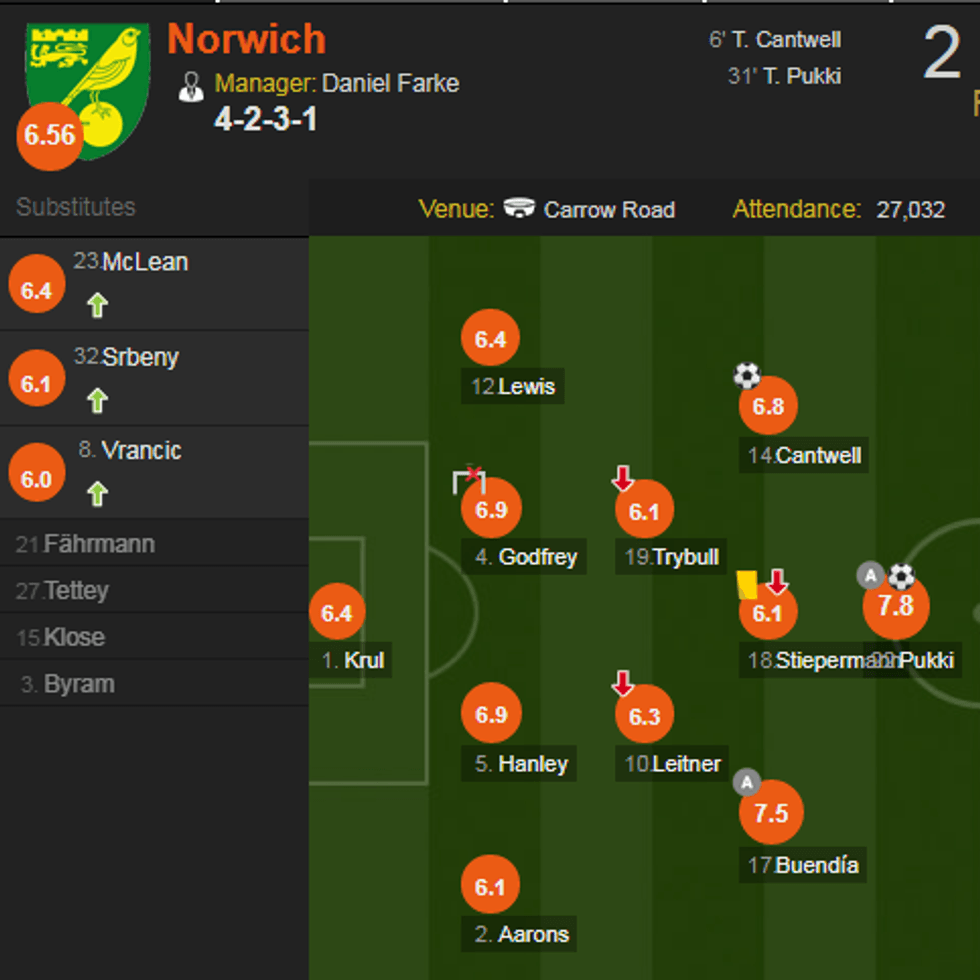Open the Norwich team name link
This screenshot has width=980, height=980.
coord(246,40)
